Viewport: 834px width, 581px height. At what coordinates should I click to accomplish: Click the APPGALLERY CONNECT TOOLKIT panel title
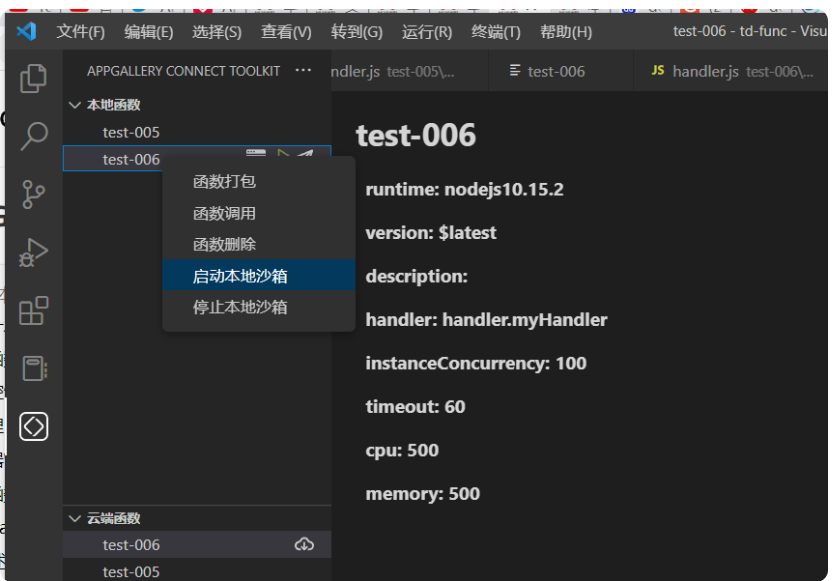pyautogui.click(x=184, y=71)
